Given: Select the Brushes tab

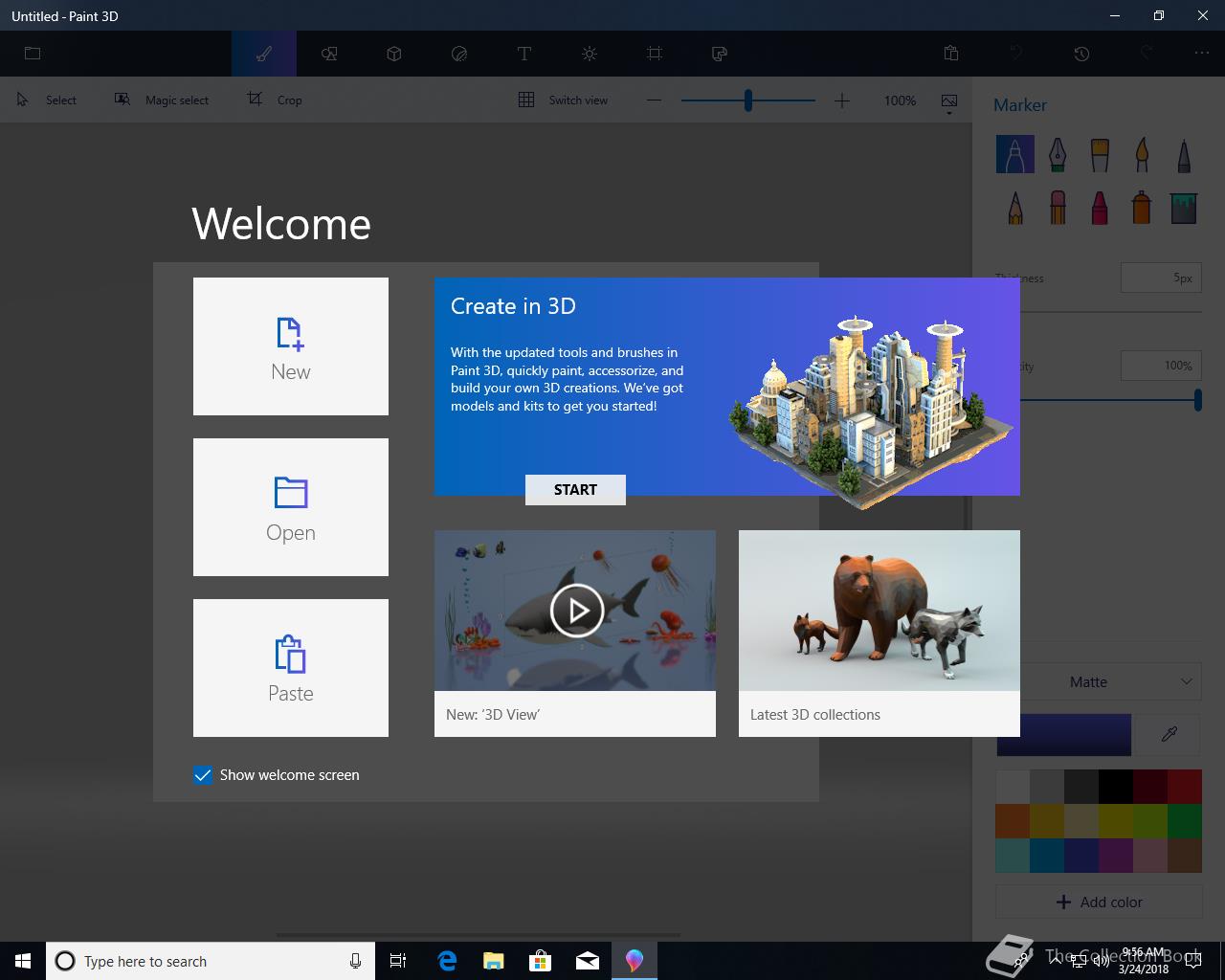Looking at the screenshot, I should 264,54.
